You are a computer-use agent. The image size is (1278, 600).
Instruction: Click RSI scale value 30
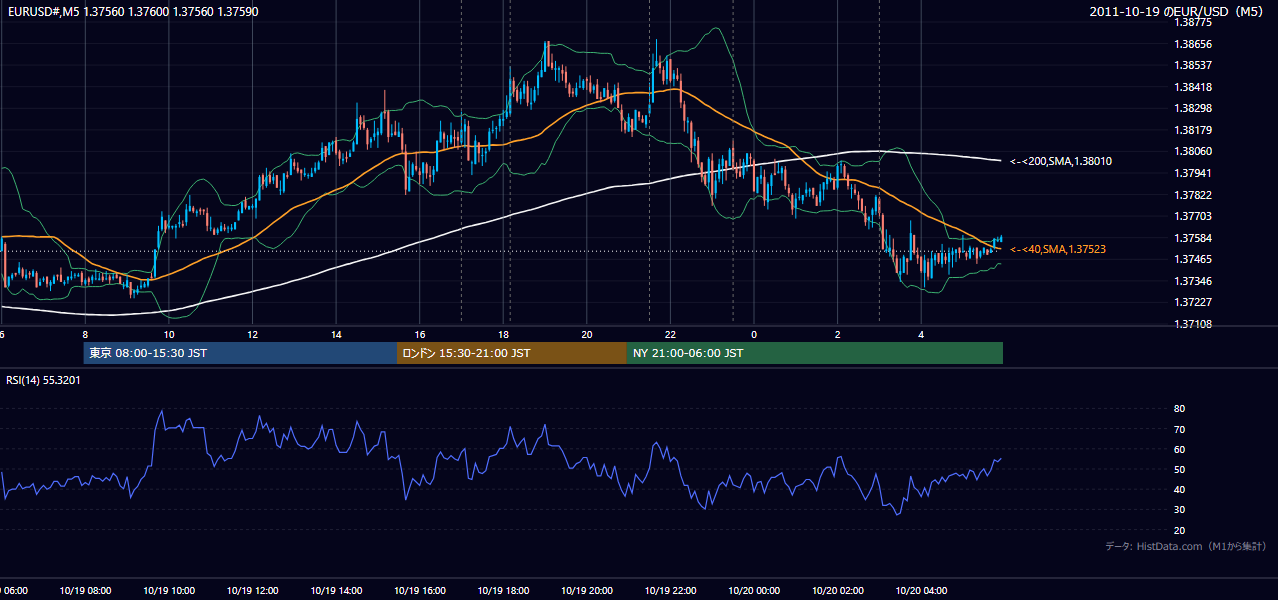point(1179,510)
